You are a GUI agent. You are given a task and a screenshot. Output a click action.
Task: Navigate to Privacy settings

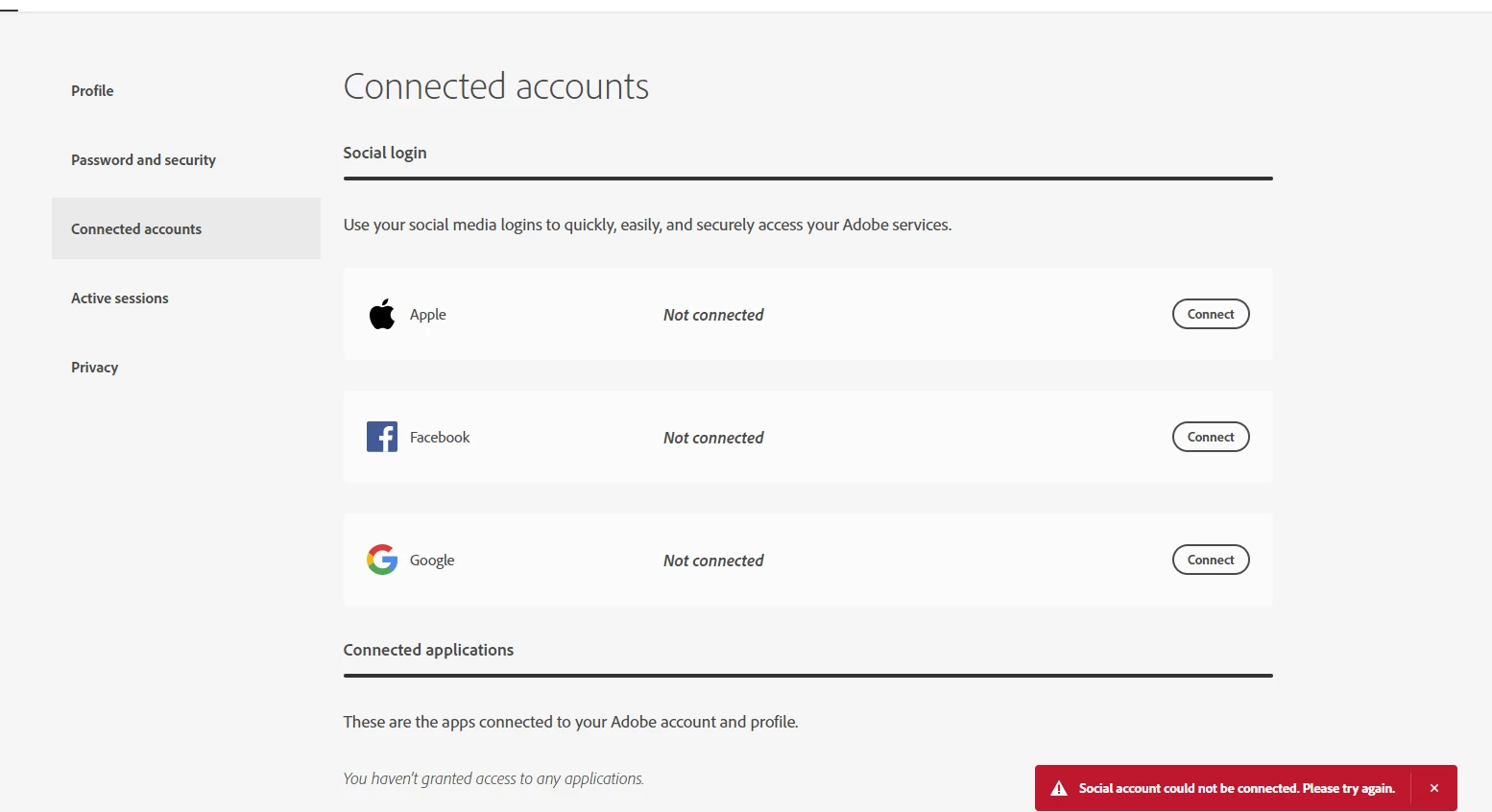(x=94, y=367)
